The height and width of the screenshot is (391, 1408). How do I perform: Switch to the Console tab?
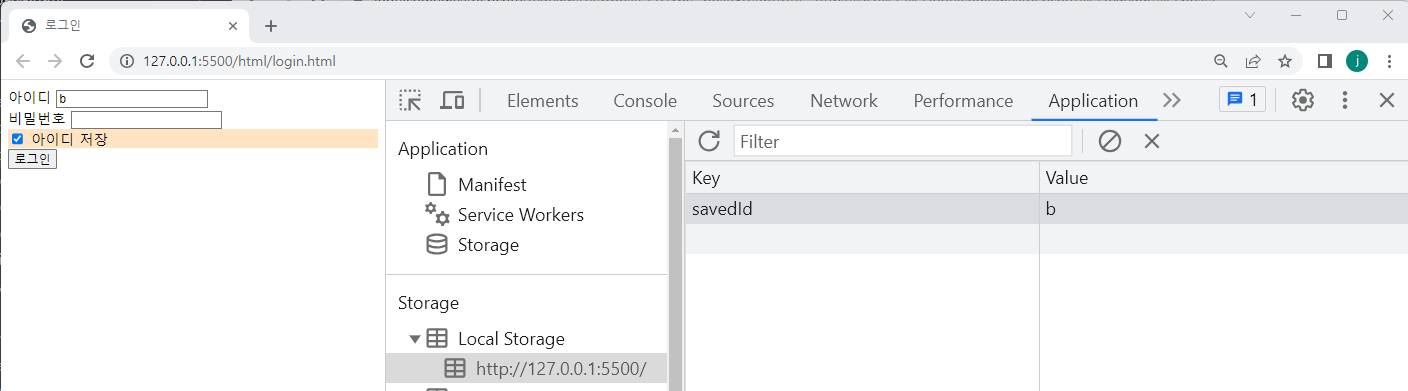(x=645, y=100)
